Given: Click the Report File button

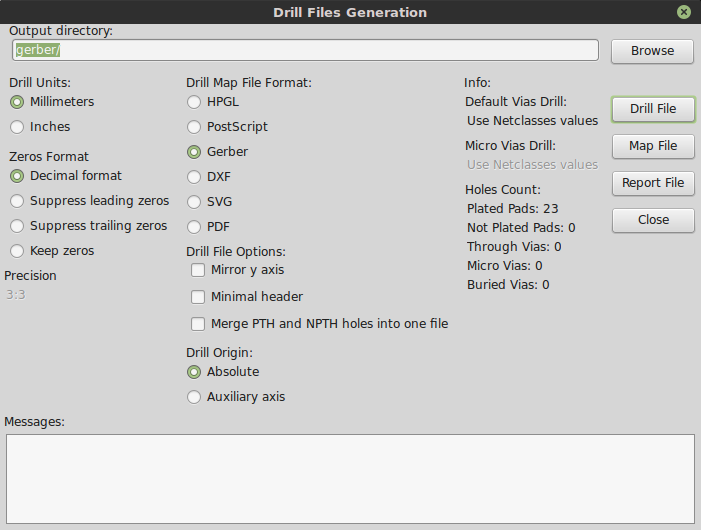Looking at the screenshot, I should 652,183.
